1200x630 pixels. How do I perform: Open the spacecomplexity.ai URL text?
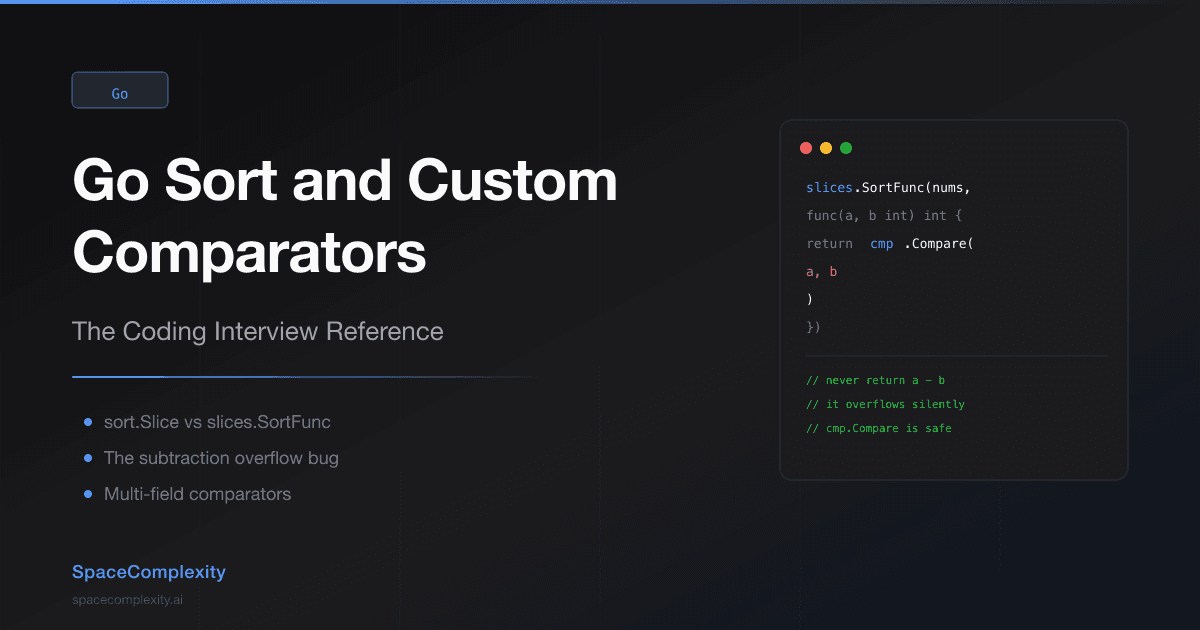[127, 600]
